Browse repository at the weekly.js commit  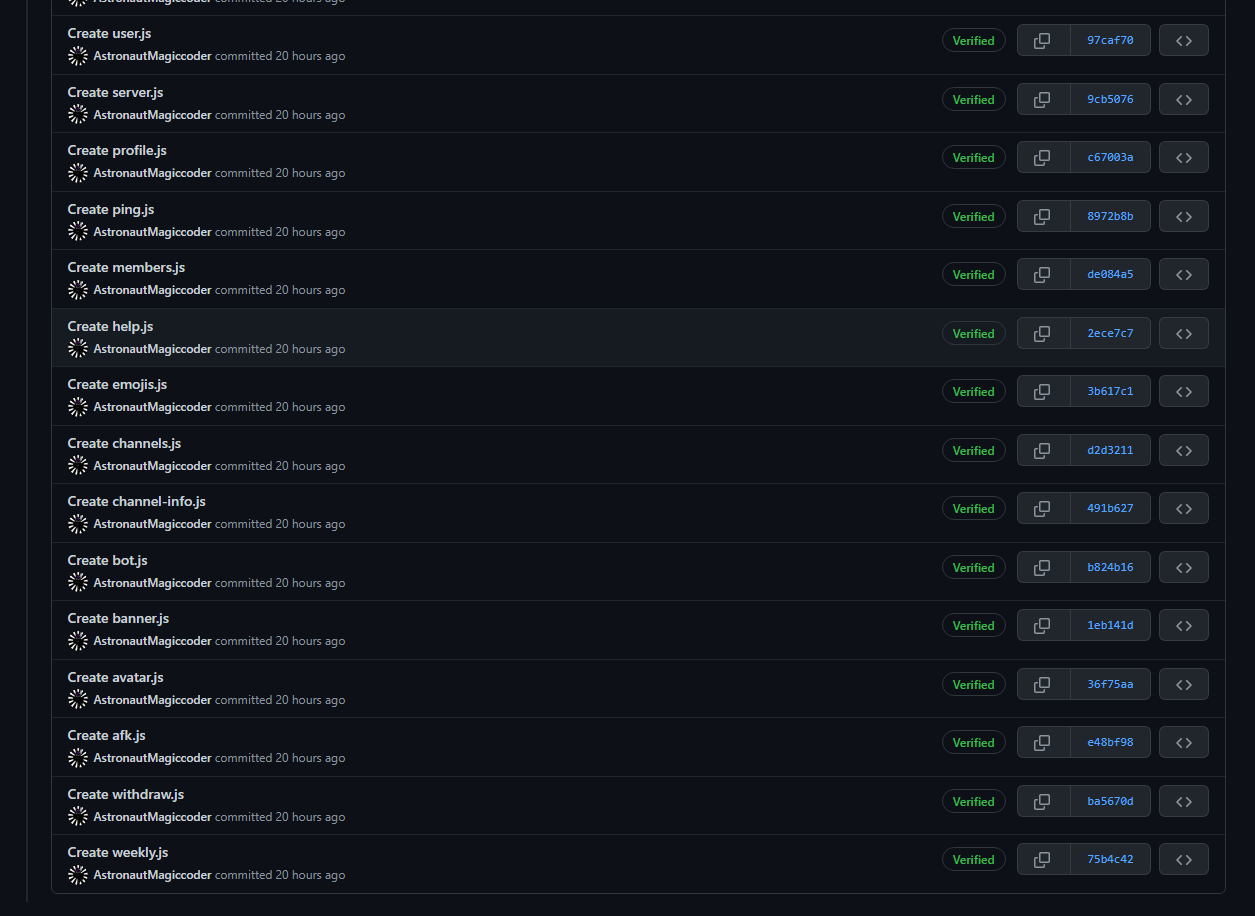point(1184,859)
